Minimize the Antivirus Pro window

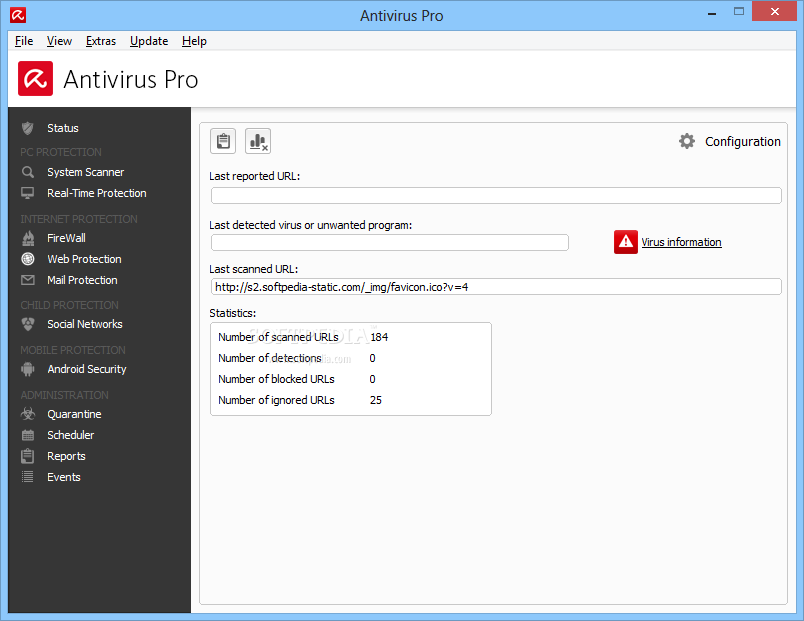(712, 12)
